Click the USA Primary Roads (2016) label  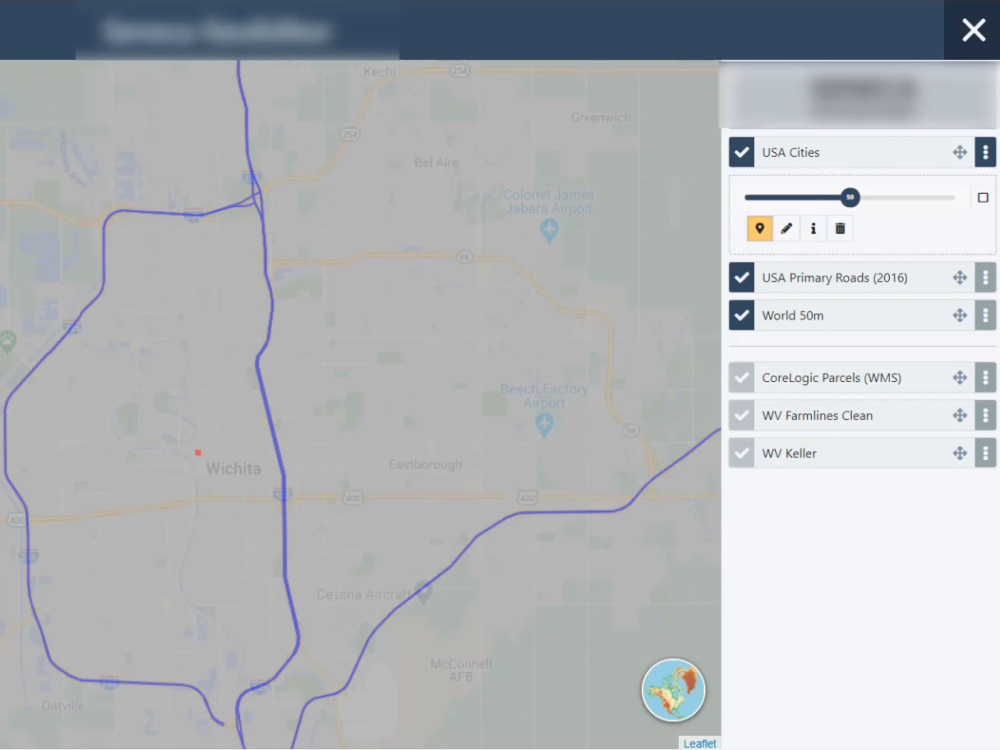[834, 277]
